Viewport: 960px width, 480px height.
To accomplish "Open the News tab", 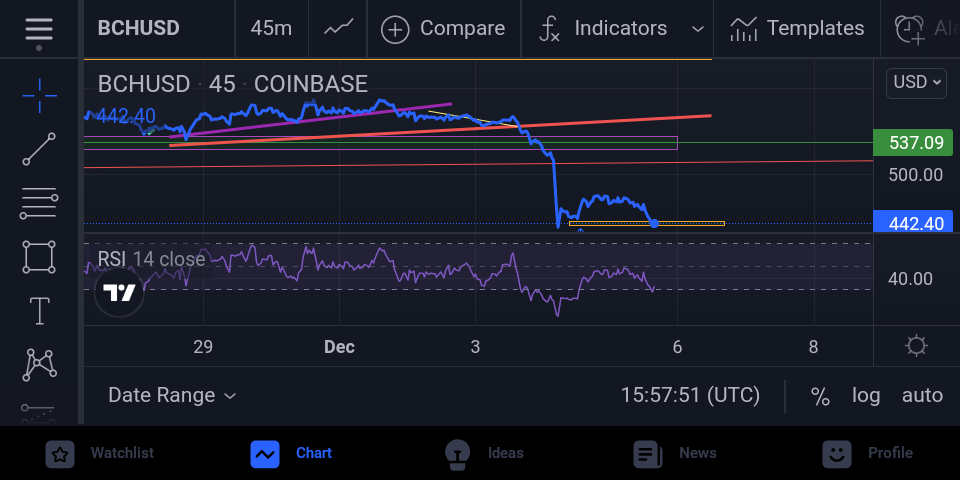I will pyautogui.click(x=675, y=454).
